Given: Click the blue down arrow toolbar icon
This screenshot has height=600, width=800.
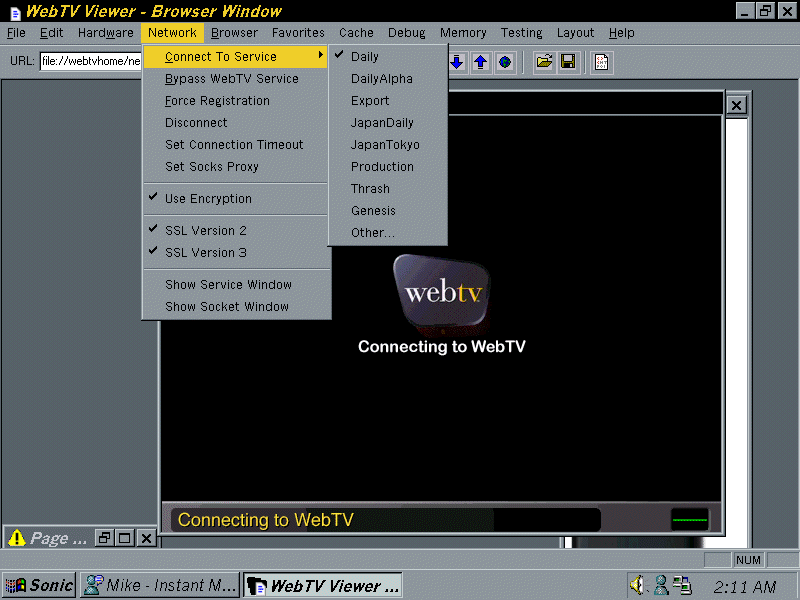Looking at the screenshot, I should (457, 62).
